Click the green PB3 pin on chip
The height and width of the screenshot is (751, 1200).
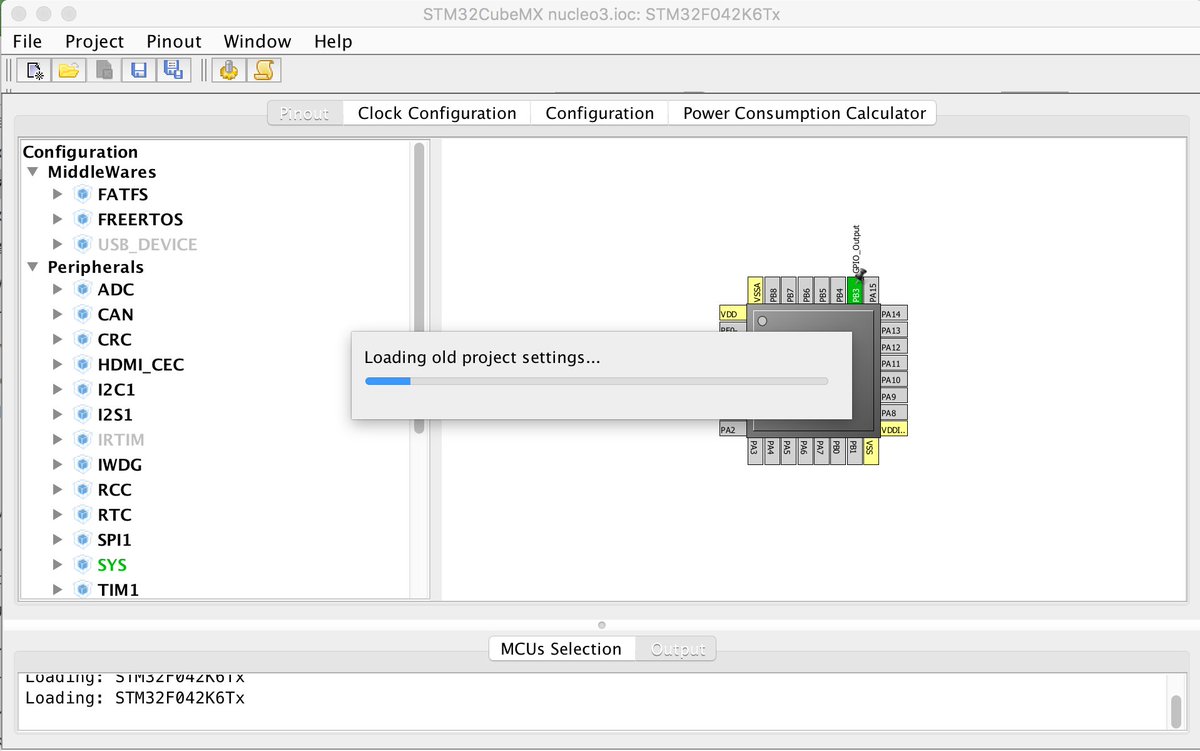pyautogui.click(x=855, y=291)
